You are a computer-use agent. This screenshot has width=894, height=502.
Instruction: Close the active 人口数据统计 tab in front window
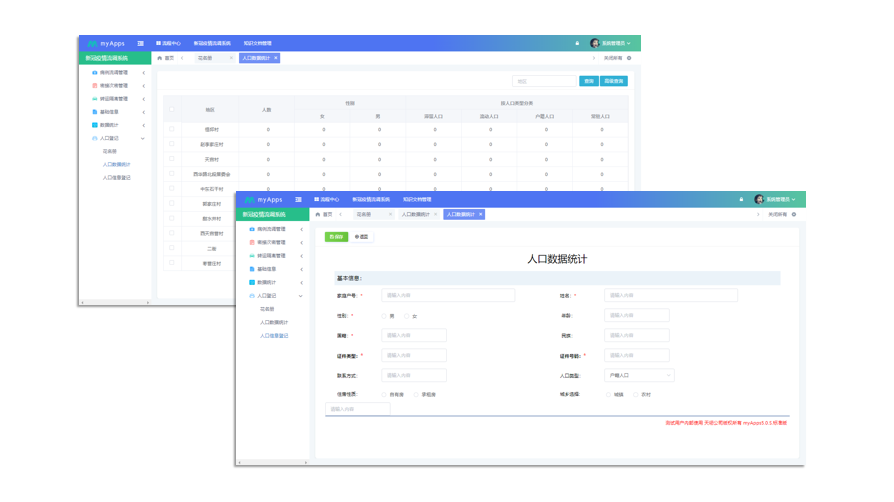tap(480, 214)
